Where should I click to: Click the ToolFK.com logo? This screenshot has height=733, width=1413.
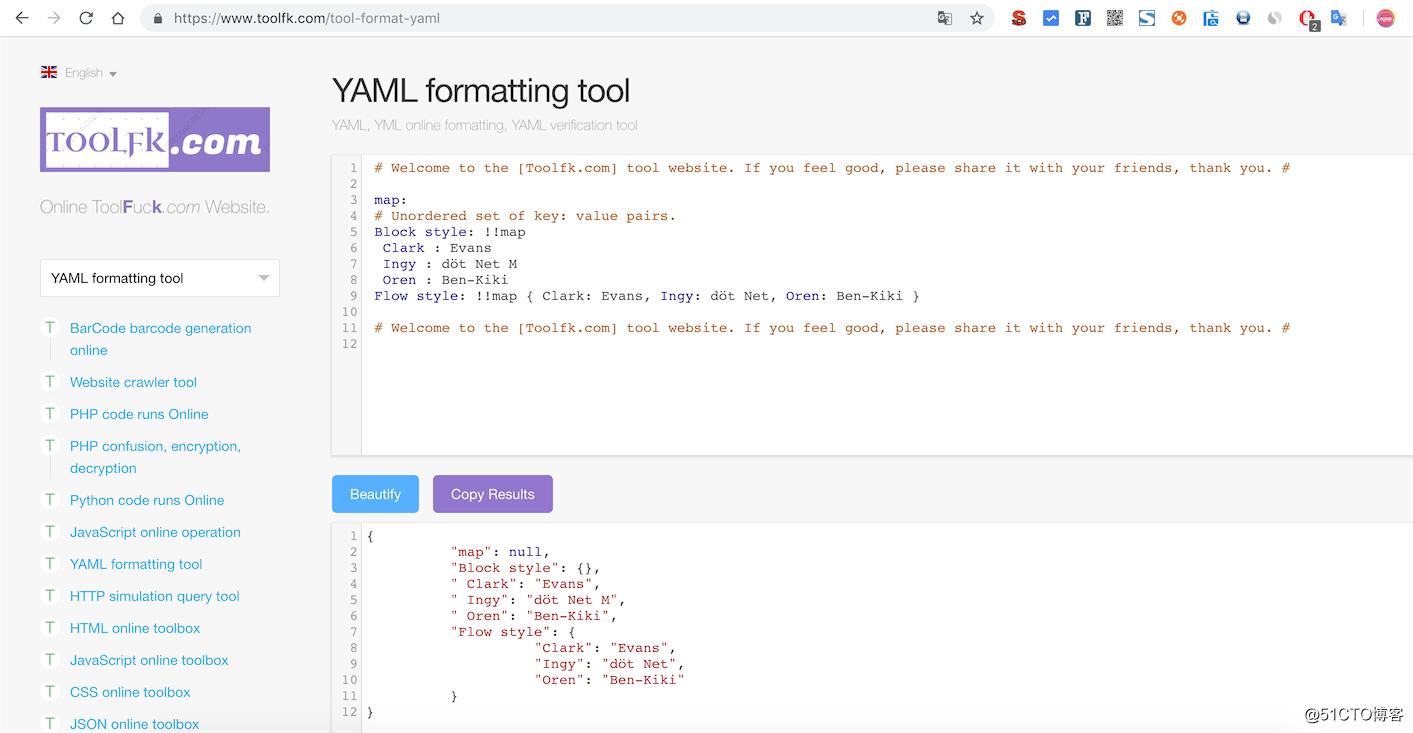click(x=155, y=139)
